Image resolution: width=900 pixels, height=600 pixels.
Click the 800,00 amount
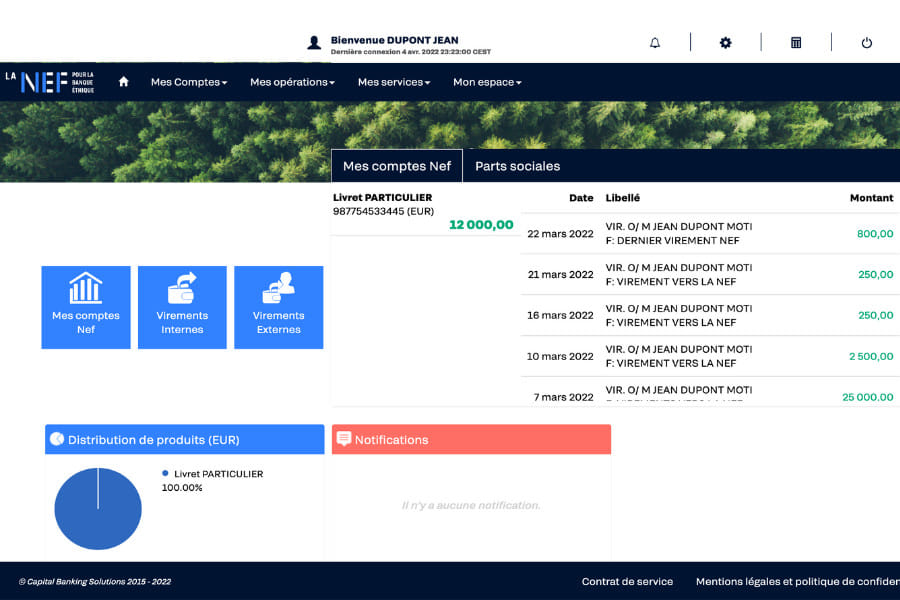click(875, 234)
